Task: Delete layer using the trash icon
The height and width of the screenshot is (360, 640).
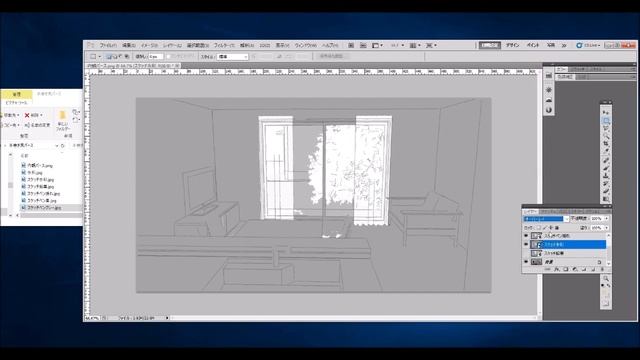Action: [602, 269]
